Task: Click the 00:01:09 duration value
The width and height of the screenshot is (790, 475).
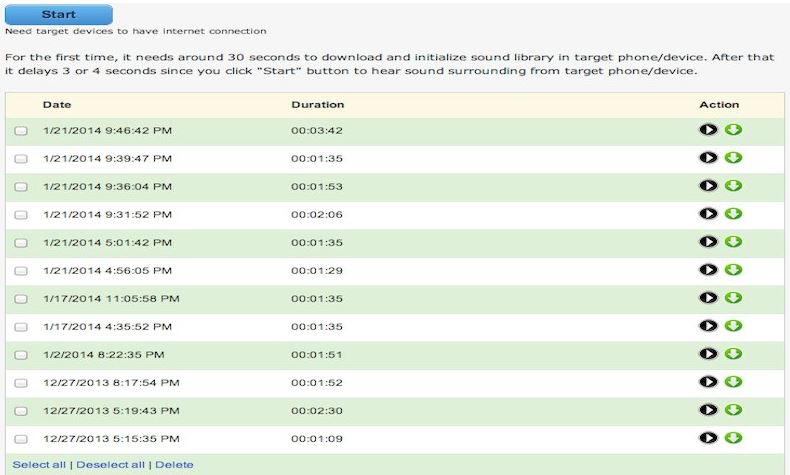Action: click(x=316, y=439)
